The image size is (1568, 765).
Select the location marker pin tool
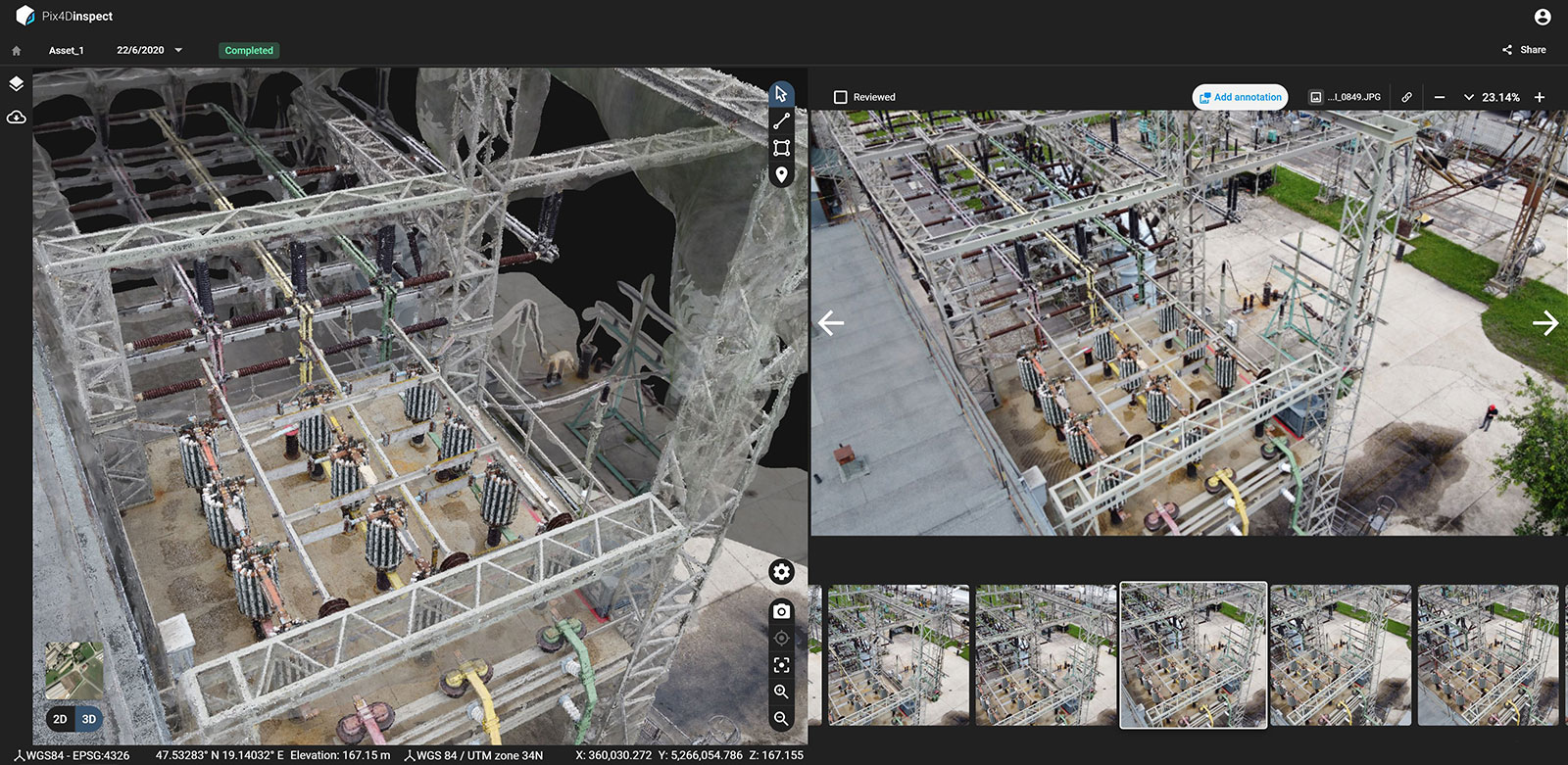(781, 174)
